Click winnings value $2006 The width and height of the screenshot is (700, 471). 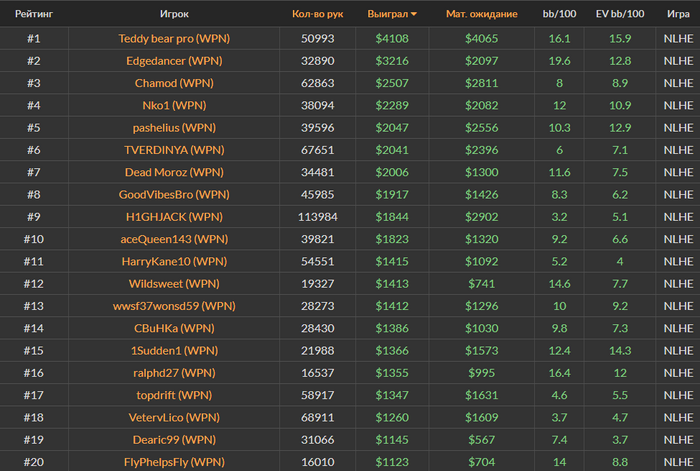point(392,172)
